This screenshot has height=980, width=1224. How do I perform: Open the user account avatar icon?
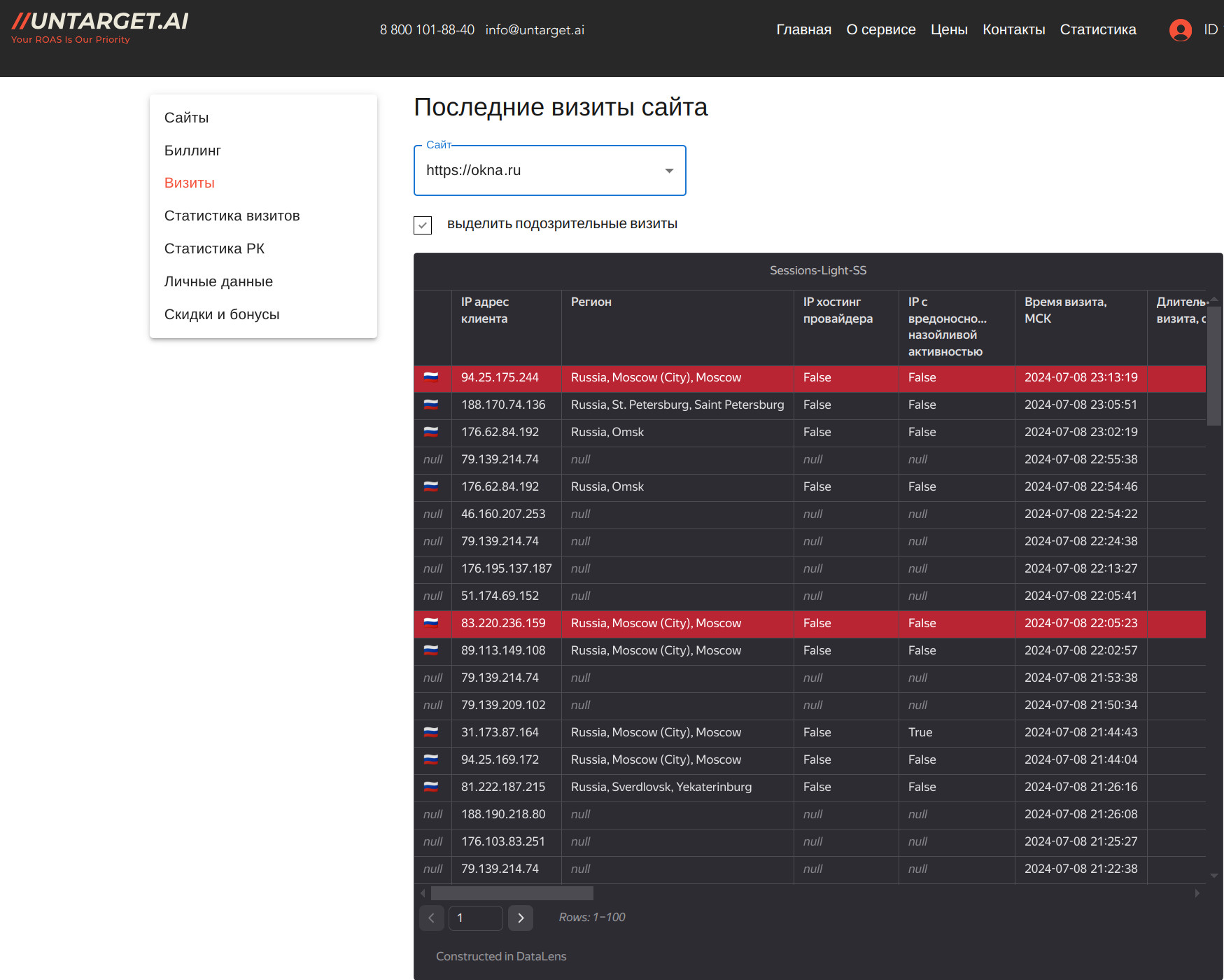pos(1181,30)
